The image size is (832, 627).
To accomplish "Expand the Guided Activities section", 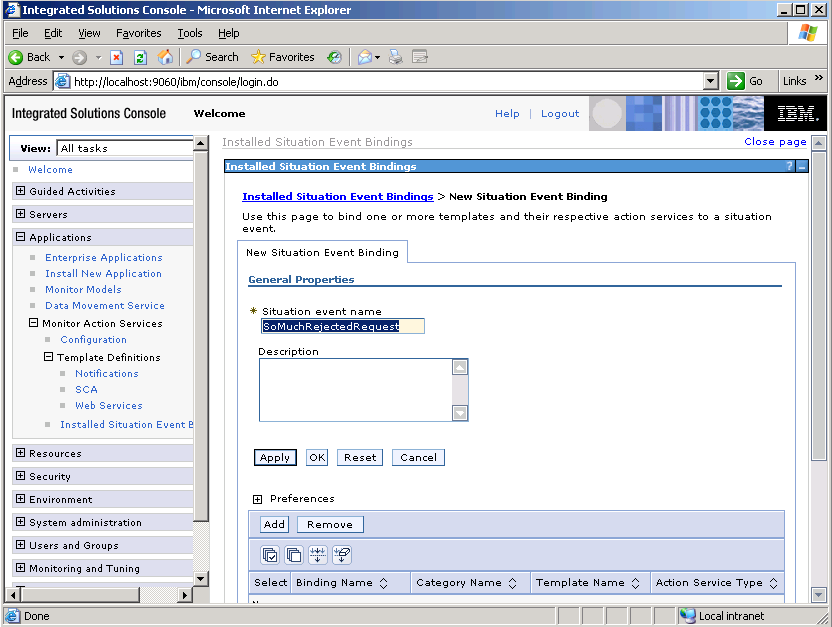I will 20,191.
